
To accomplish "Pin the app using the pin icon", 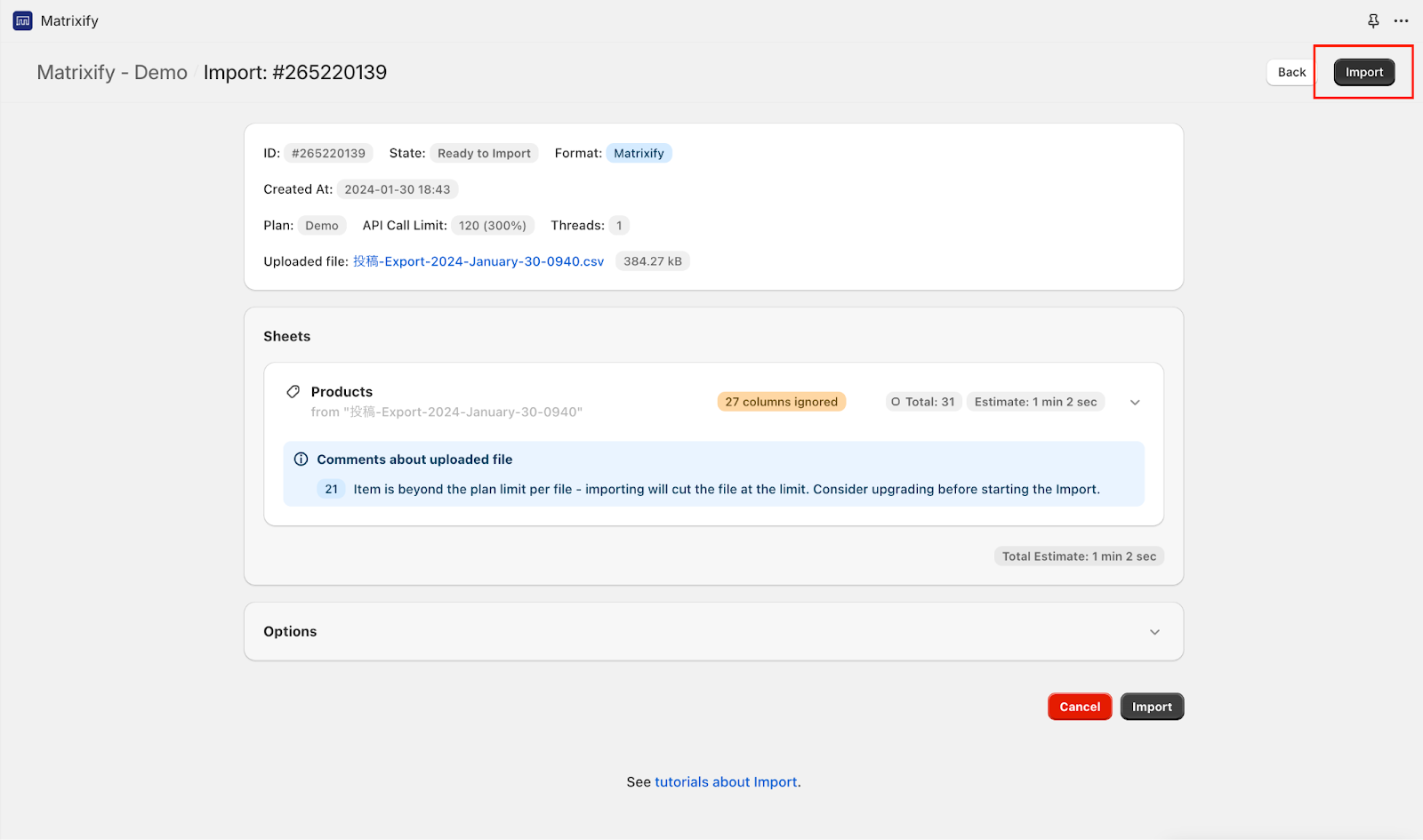I will click(x=1373, y=20).
